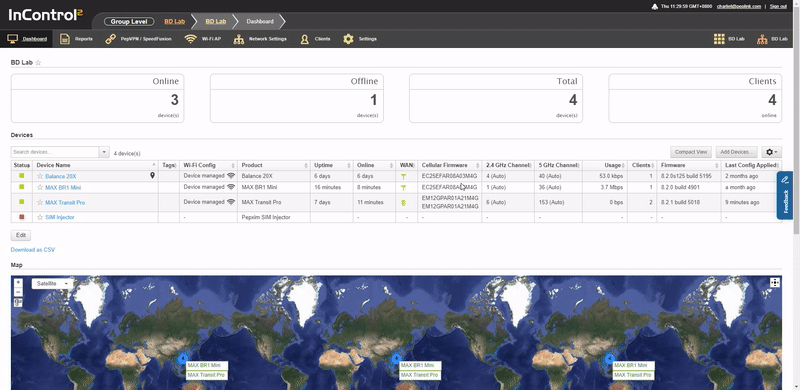The width and height of the screenshot is (800, 390).
Task: Click Wi-Fi icon in MAX Transit Pro row
Action: tap(231, 202)
